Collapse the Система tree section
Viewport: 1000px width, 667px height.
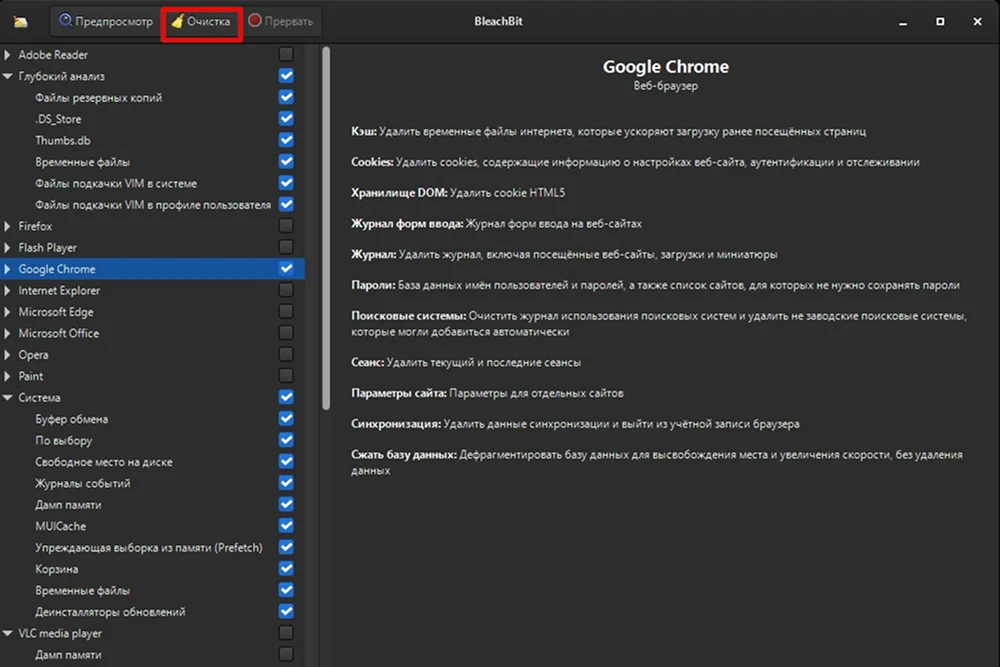click(x=8, y=398)
